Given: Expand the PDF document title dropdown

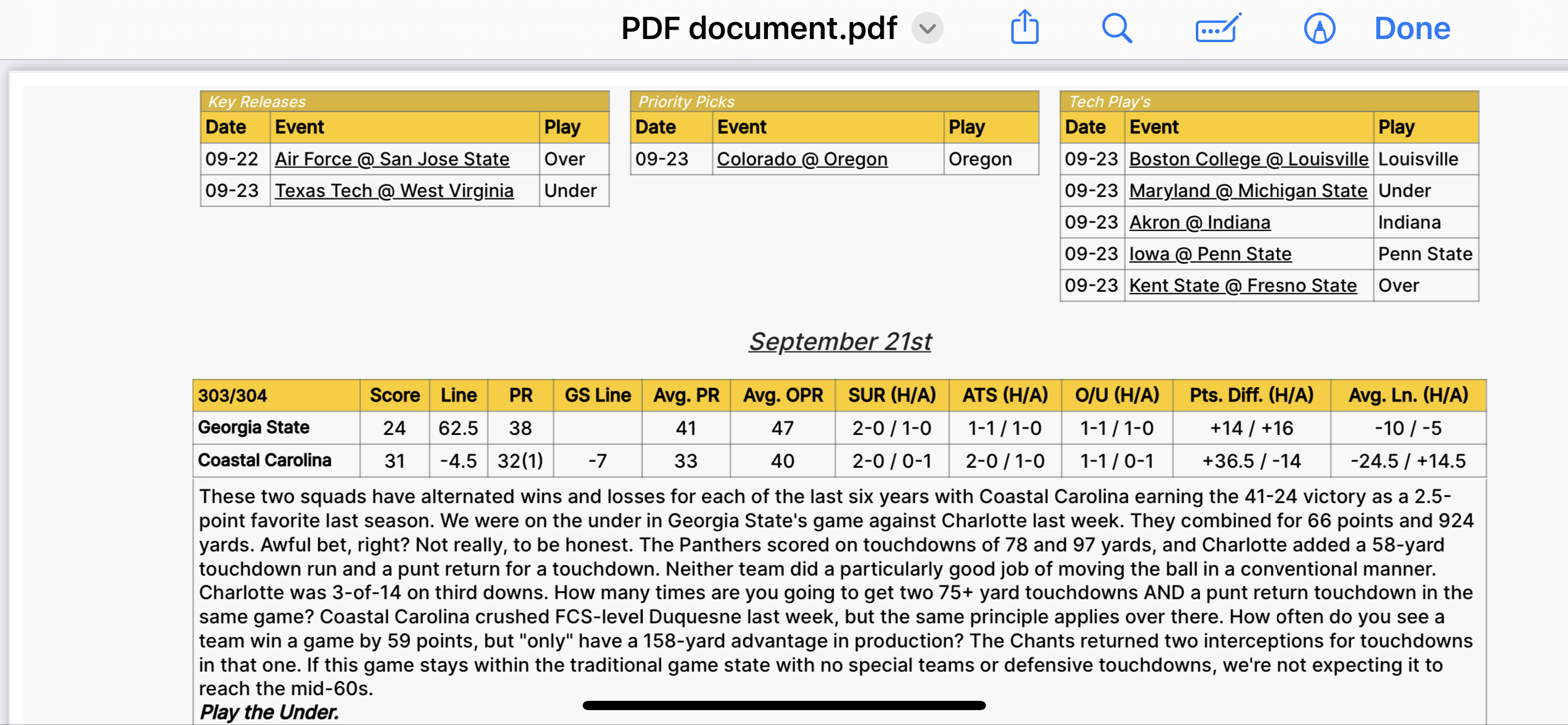Looking at the screenshot, I should (927, 29).
